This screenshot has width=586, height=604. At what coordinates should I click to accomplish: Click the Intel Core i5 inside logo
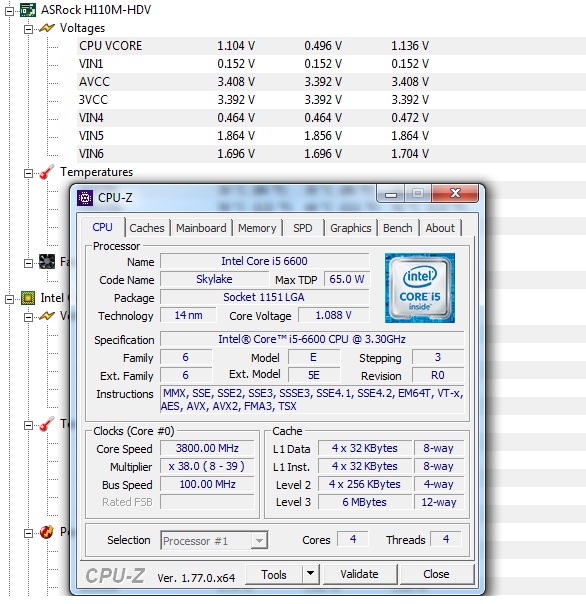pos(420,288)
